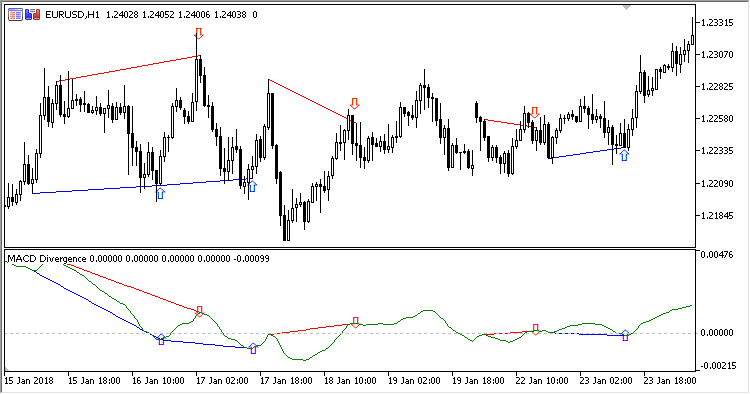The image size is (750, 394).
Task: Click the 1.22090 price scale label
Action: tap(717, 184)
